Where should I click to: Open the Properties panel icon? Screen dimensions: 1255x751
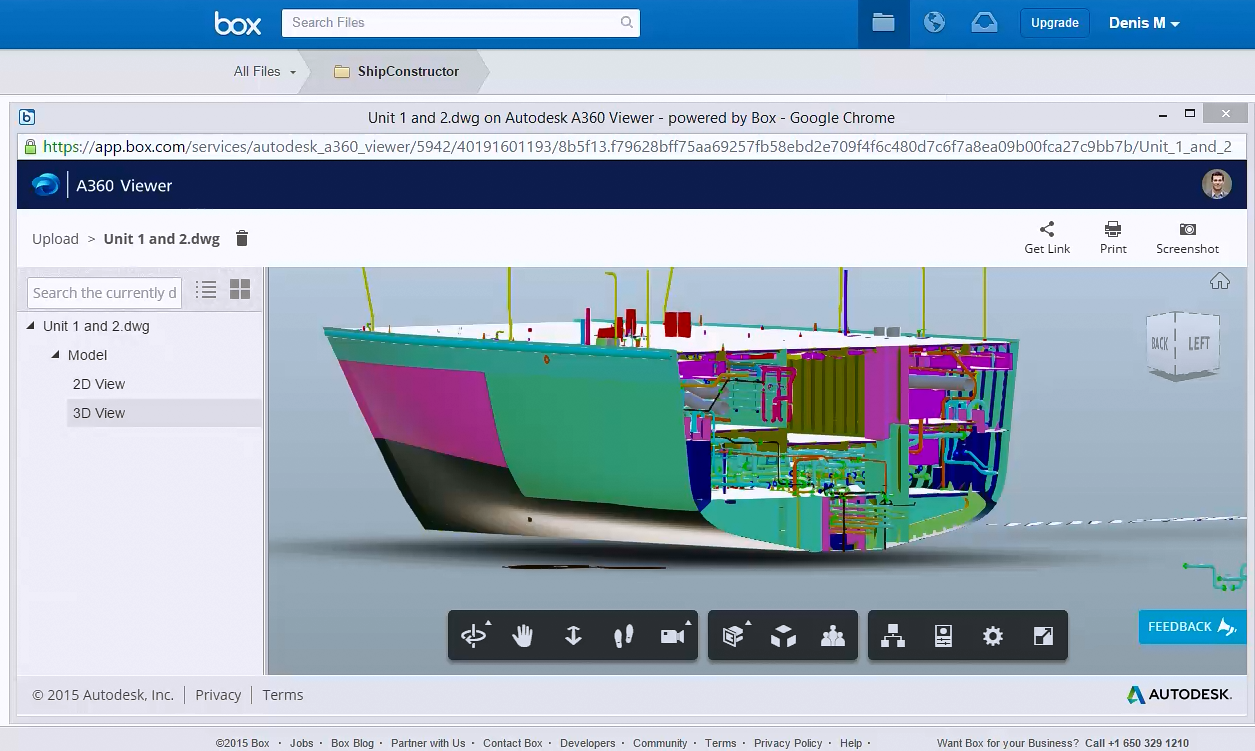(943, 636)
